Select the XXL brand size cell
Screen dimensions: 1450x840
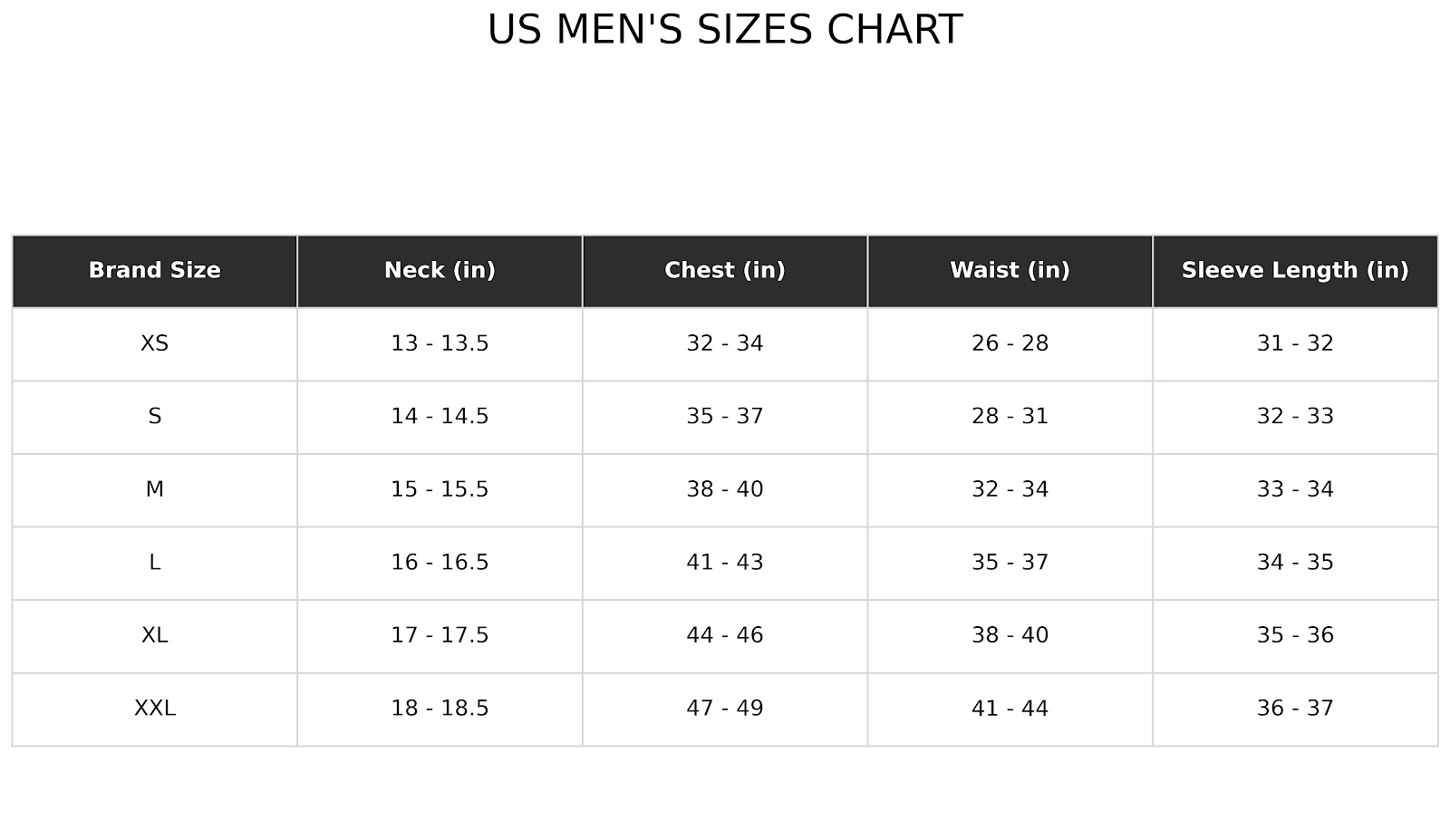(154, 709)
